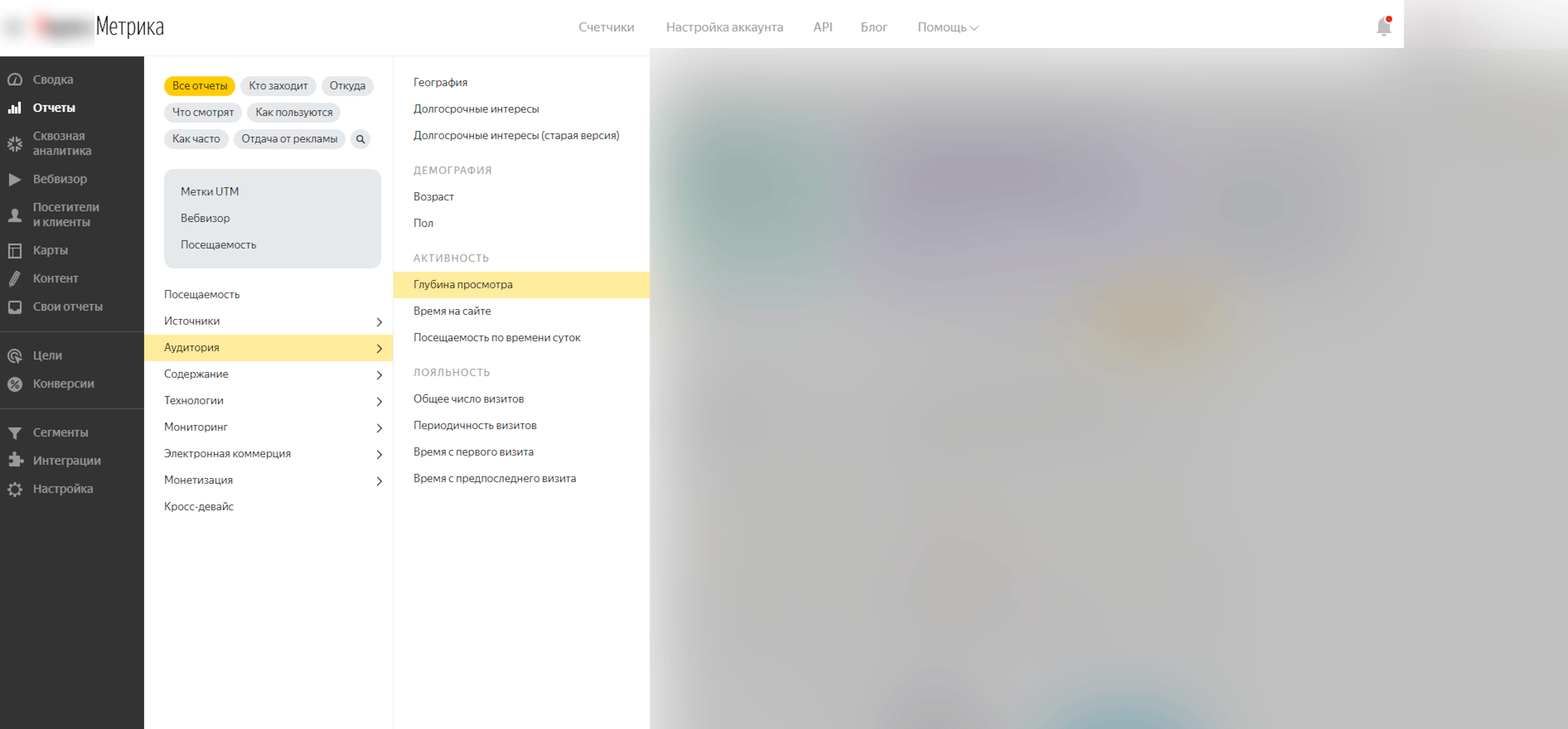Select the Откуда filter chip
Screen dimensions: 1568x729
(x=347, y=86)
